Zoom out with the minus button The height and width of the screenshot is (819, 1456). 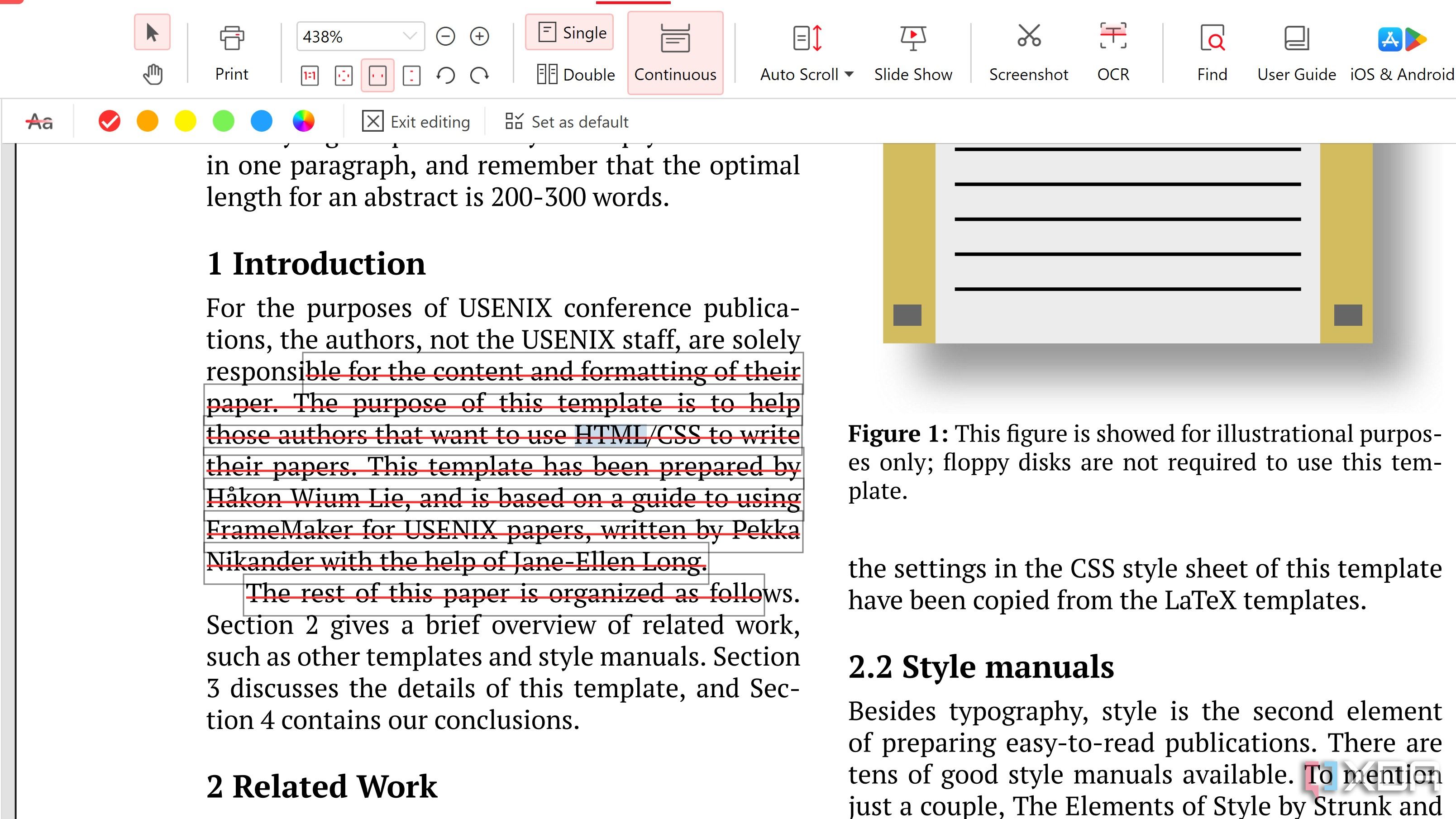tap(445, 37)
